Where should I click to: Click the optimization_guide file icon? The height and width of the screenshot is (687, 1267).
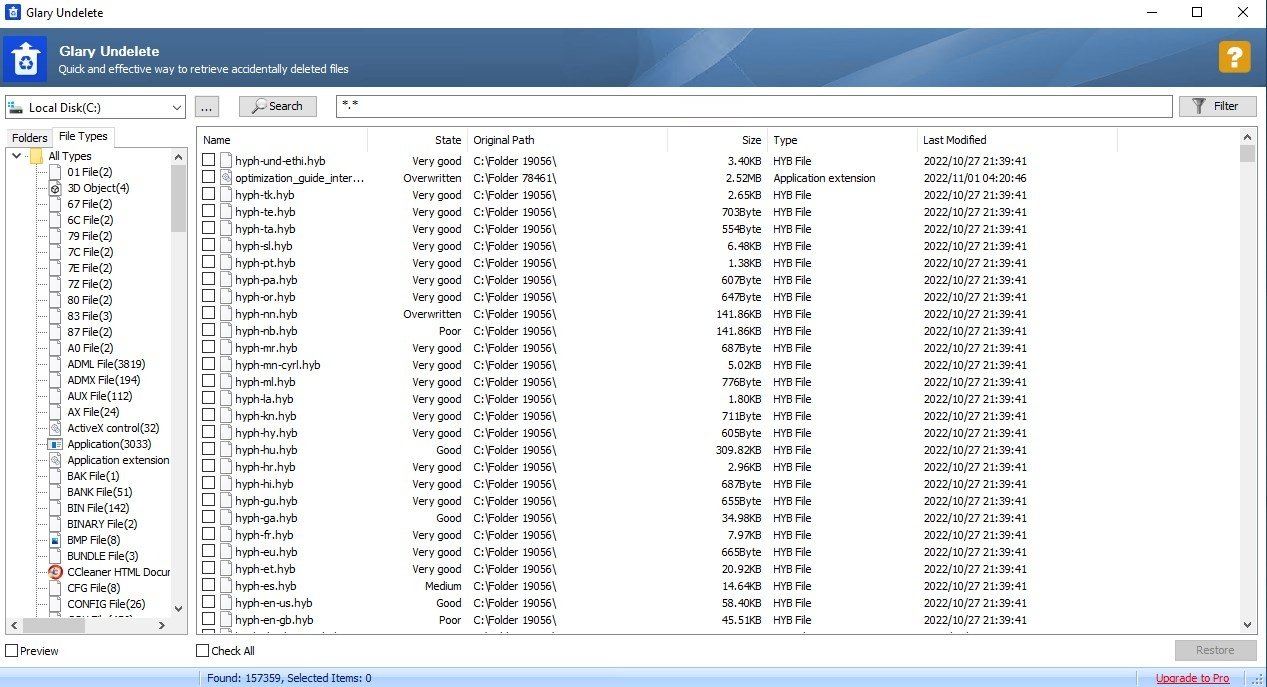[x=225, y=178]
